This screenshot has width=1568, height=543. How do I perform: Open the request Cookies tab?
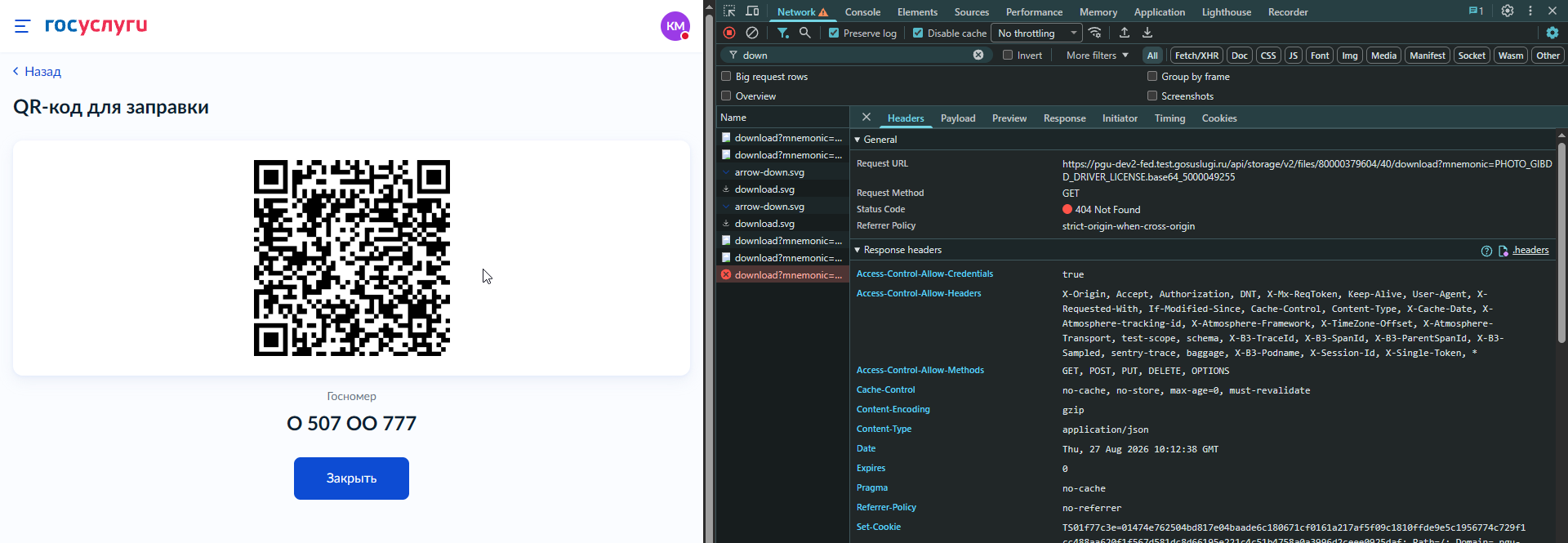click(1219, 118)
